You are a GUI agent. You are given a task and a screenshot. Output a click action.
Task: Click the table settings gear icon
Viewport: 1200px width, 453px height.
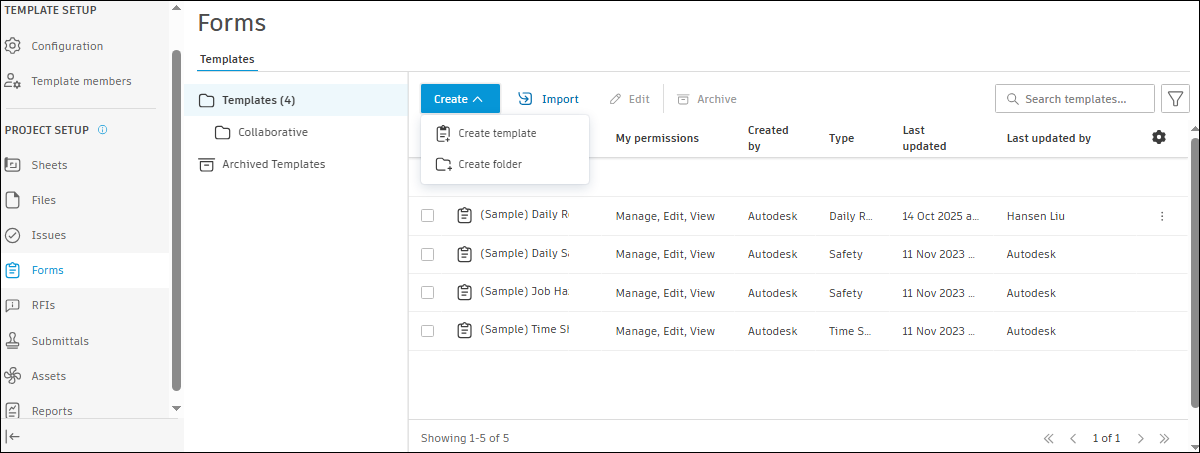(1158, 137)
